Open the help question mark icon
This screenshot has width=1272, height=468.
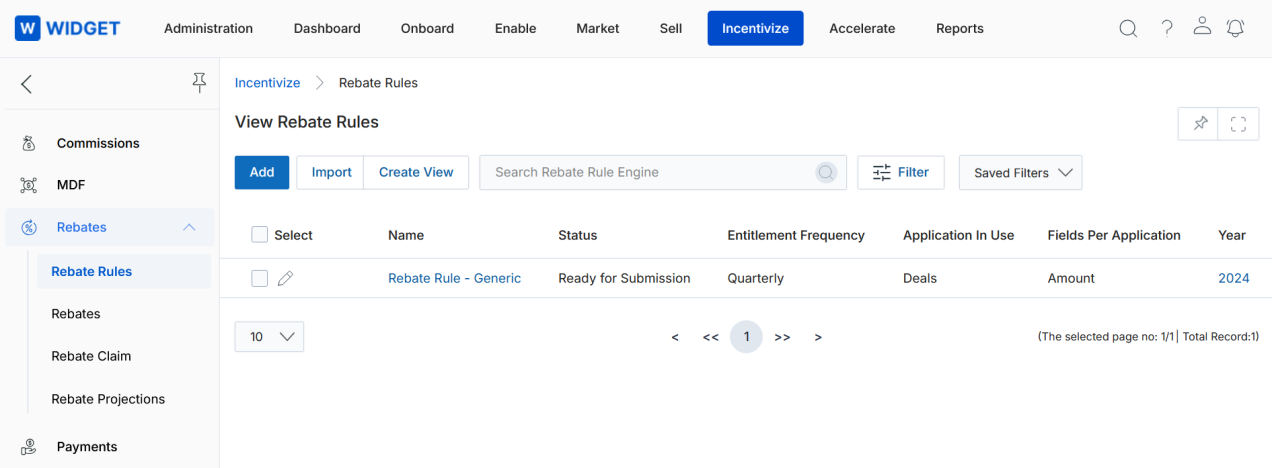tap(1167, 28)
